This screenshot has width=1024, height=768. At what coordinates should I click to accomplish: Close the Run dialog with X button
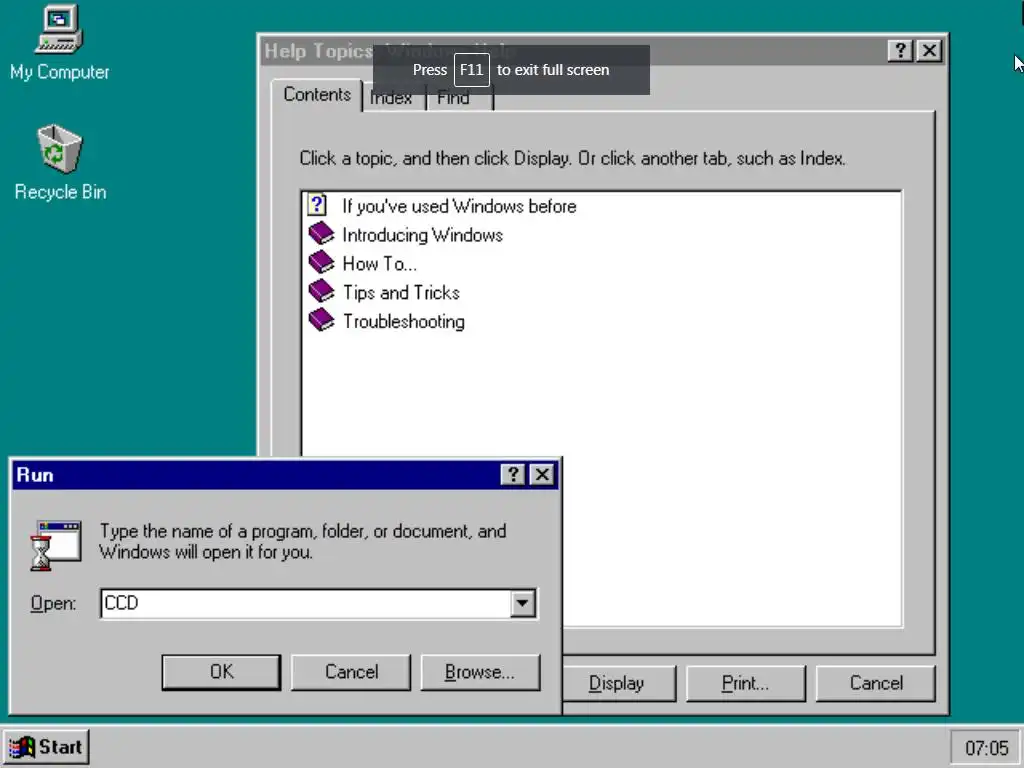542,474
